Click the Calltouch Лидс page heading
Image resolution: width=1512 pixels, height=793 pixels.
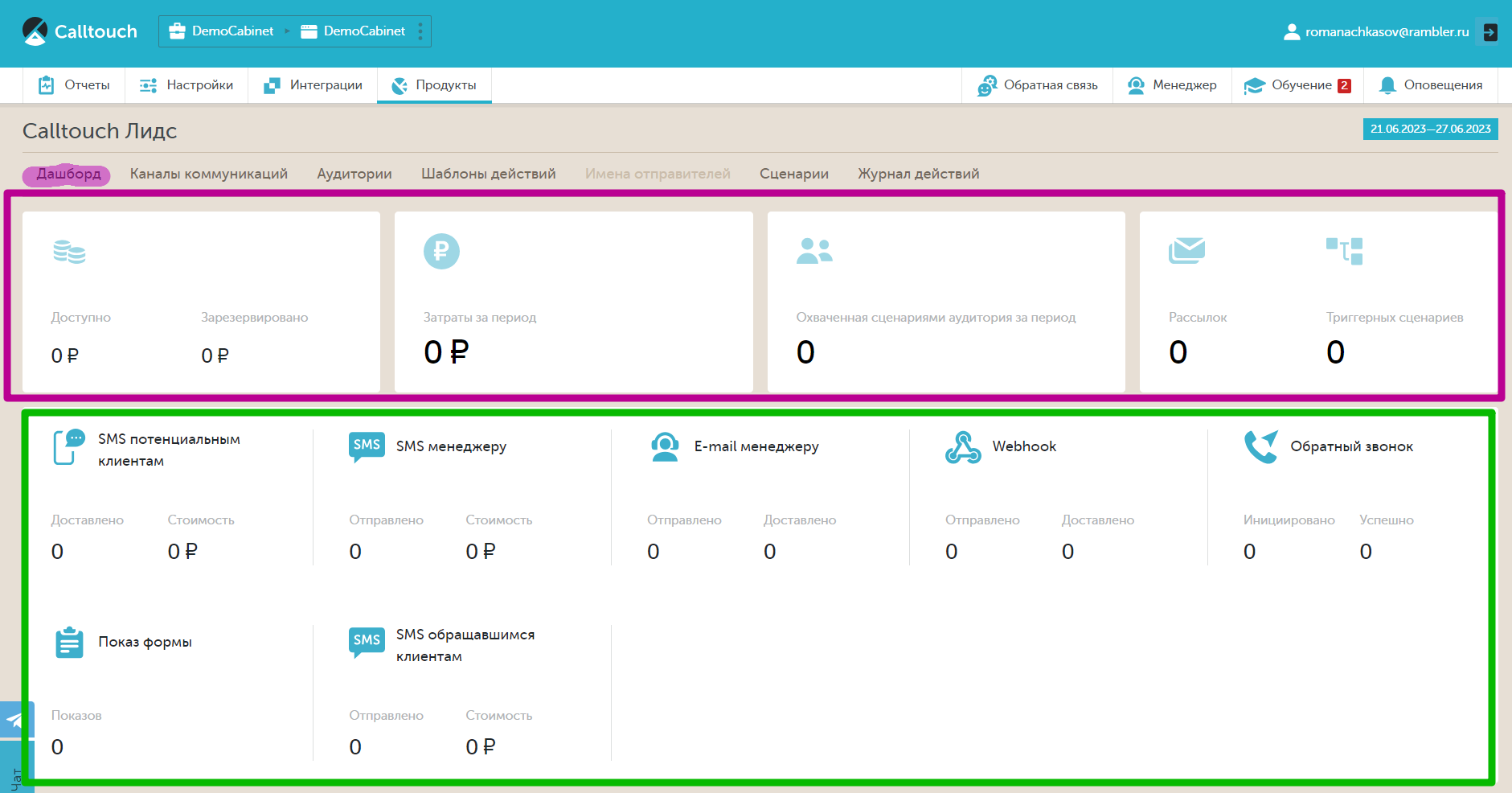tap(100, 131)
